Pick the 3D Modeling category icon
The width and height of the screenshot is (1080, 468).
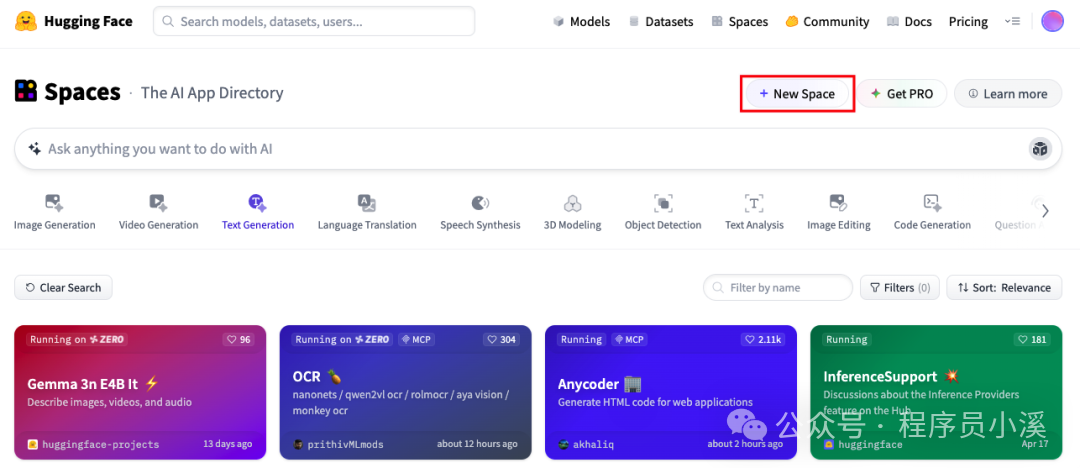point(572,203)
